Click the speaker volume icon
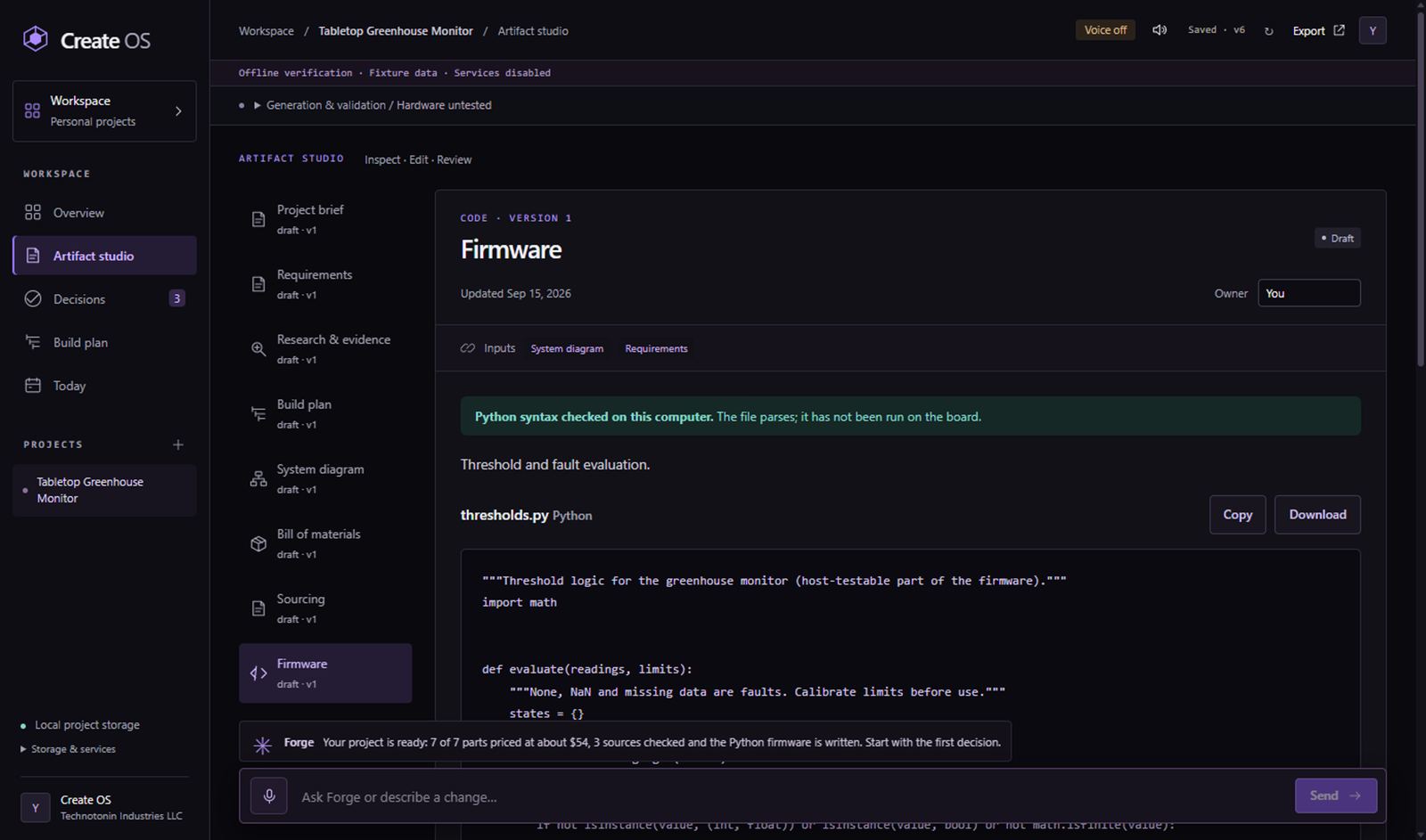 click(x=1160, y=30)
